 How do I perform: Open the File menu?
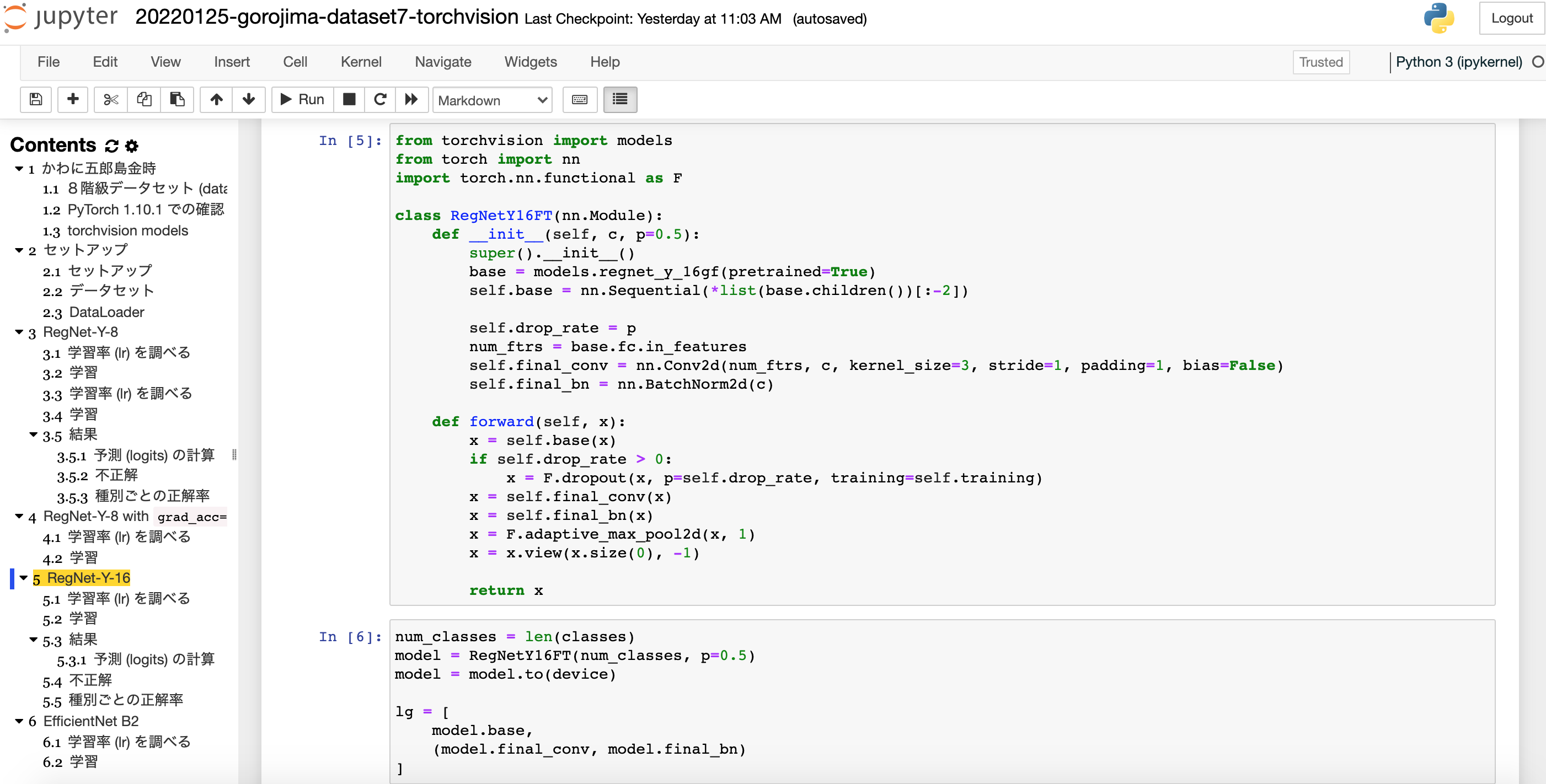point(48,62)
